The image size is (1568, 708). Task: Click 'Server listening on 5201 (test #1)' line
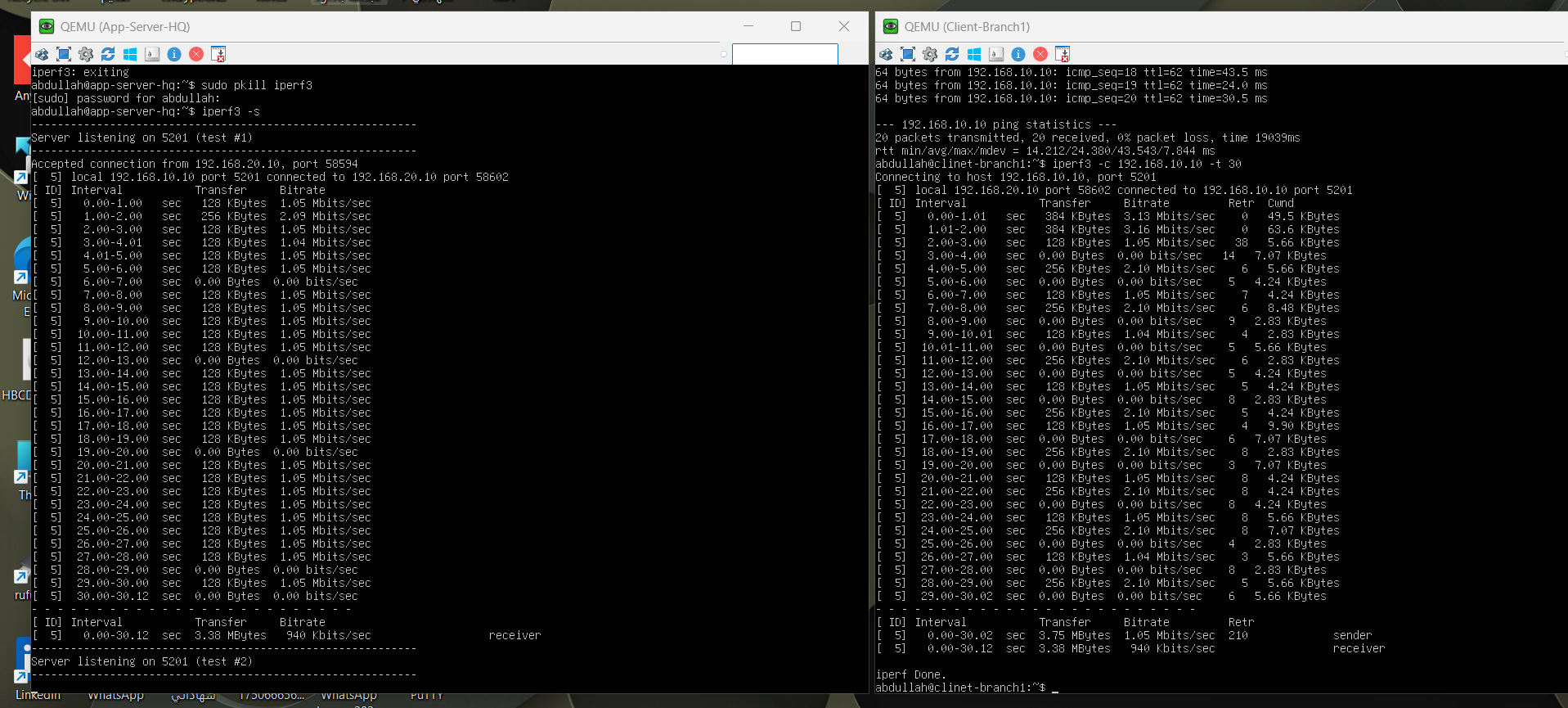click(142, 138)
